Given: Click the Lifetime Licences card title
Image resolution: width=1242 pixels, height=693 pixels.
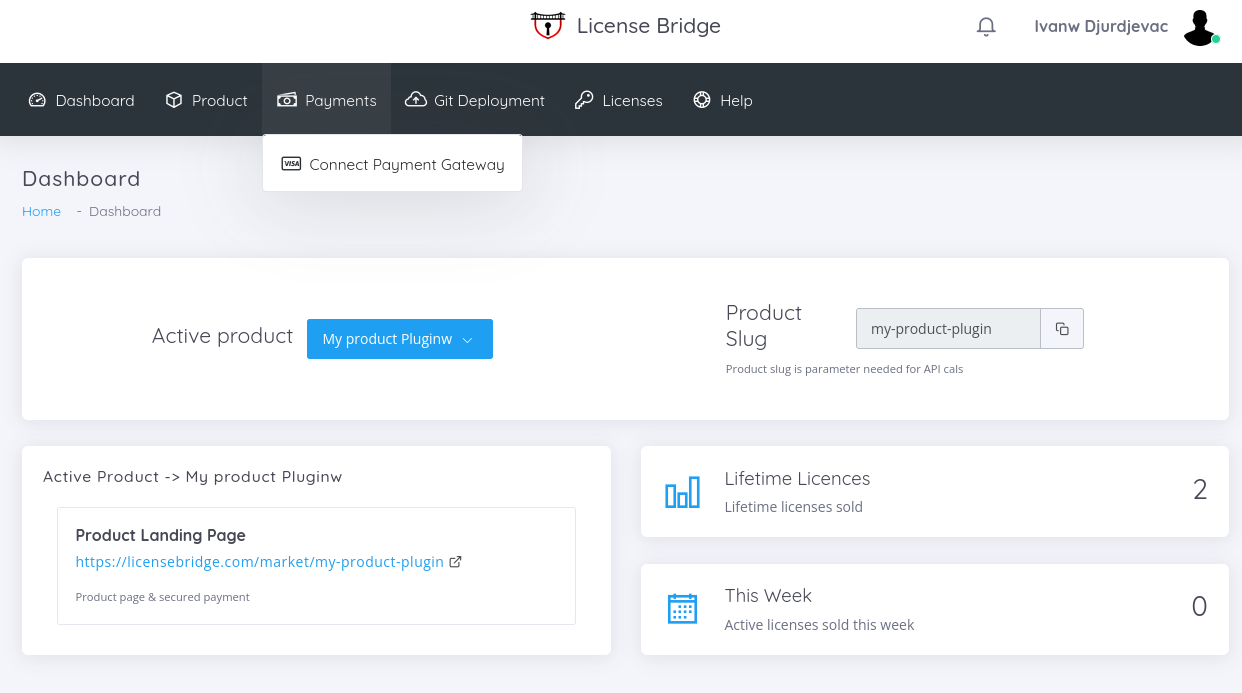Looking at the screenshot, I should pos(797,478).
